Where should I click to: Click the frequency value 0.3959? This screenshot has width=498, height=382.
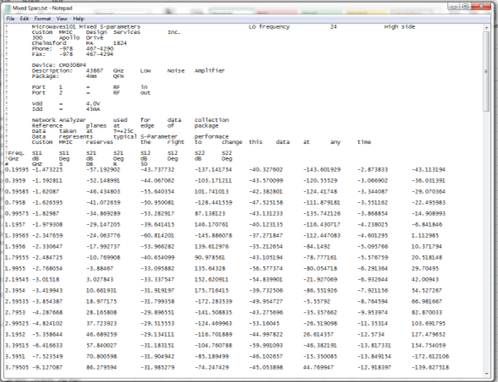pos(15,181)
